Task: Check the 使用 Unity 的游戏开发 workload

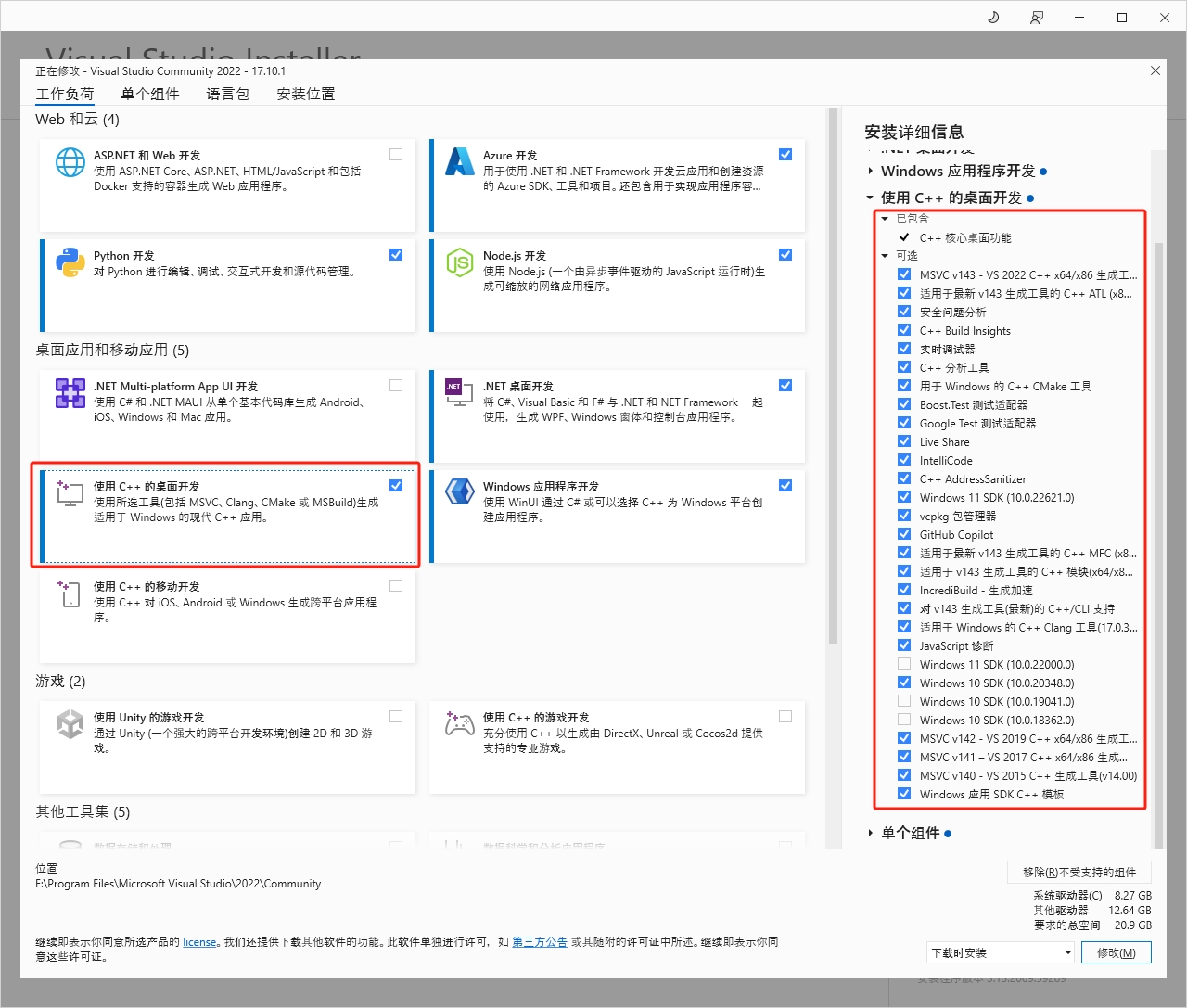Action: point(396,717)
